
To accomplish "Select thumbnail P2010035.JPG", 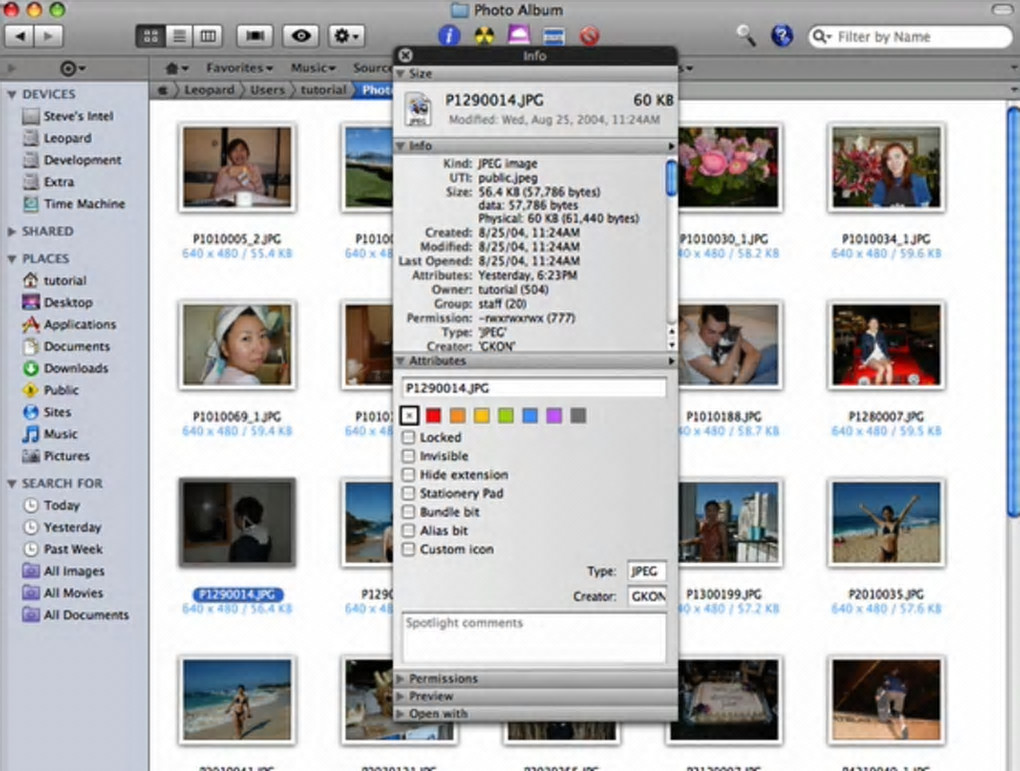I will coord(886,524).
